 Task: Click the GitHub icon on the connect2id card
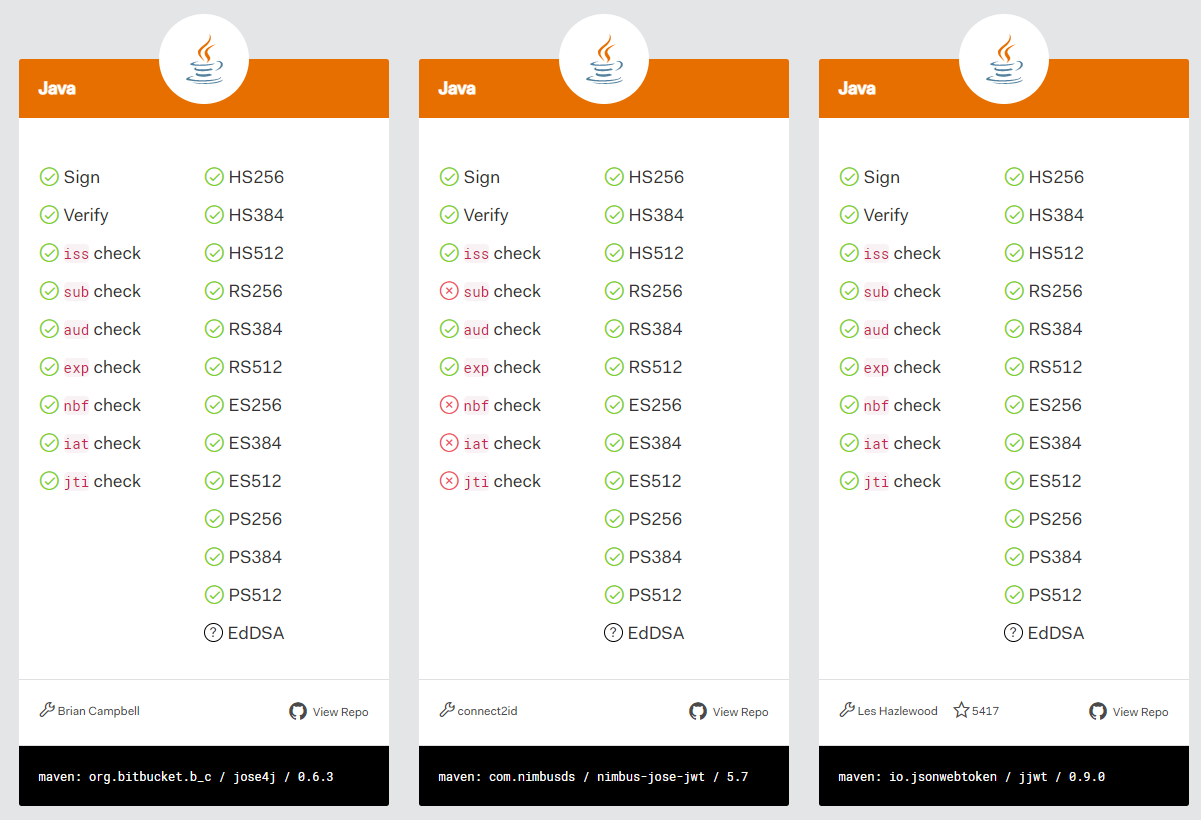698,711
